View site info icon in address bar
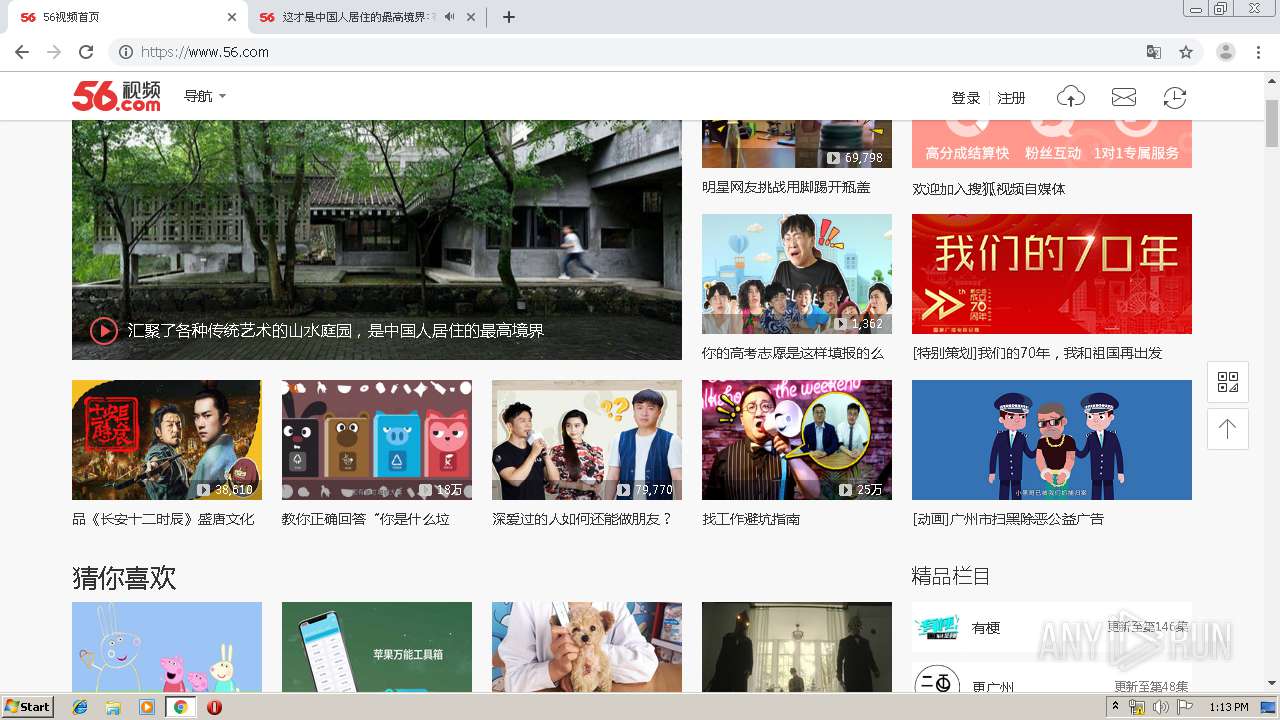The height and width of the screenshot is (720, 1280). (125, 52)
